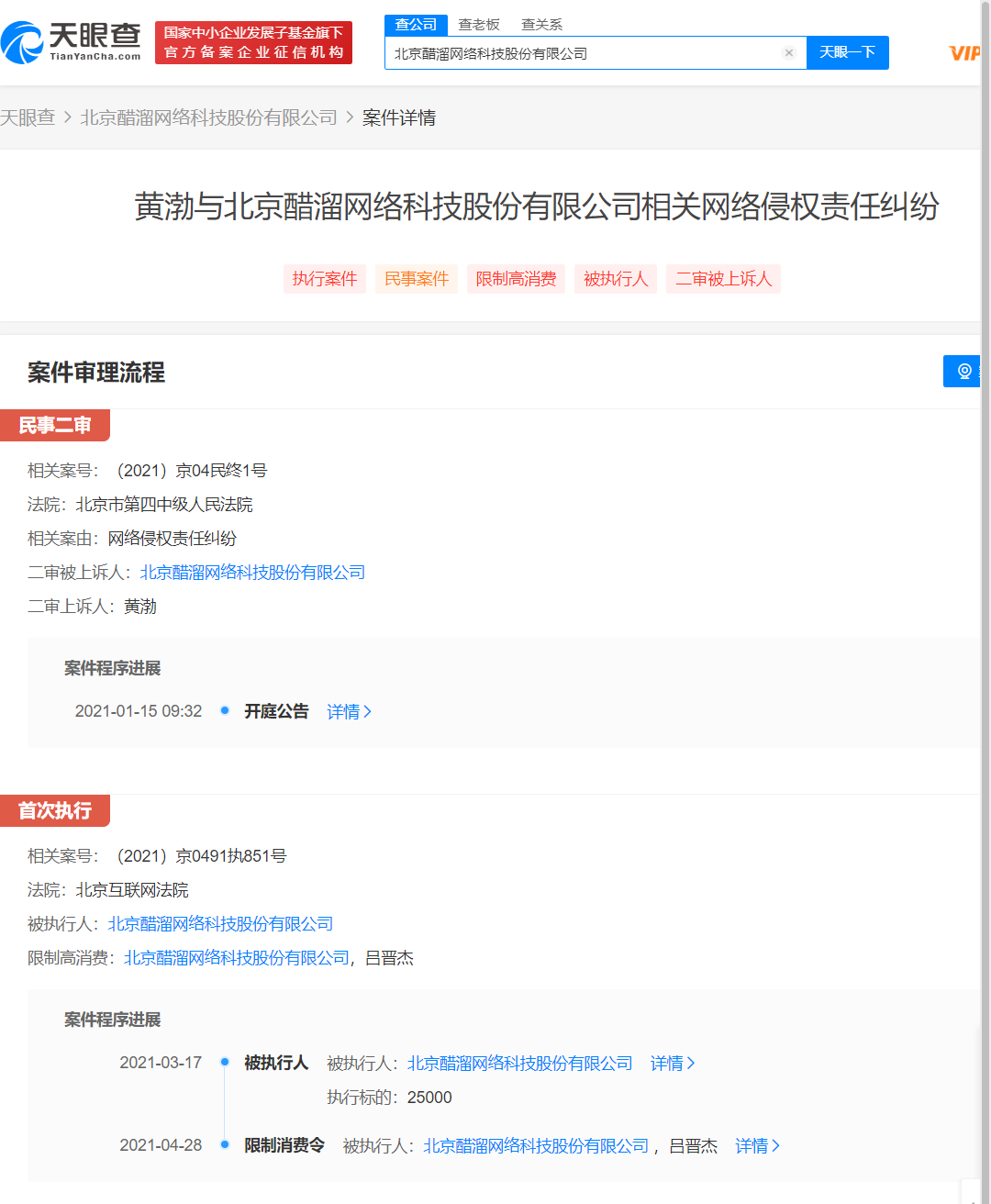The height and width of the screenshot is (1204, 991).
Task: Click the 天眼一下 search button
Action: click(847, 52)
